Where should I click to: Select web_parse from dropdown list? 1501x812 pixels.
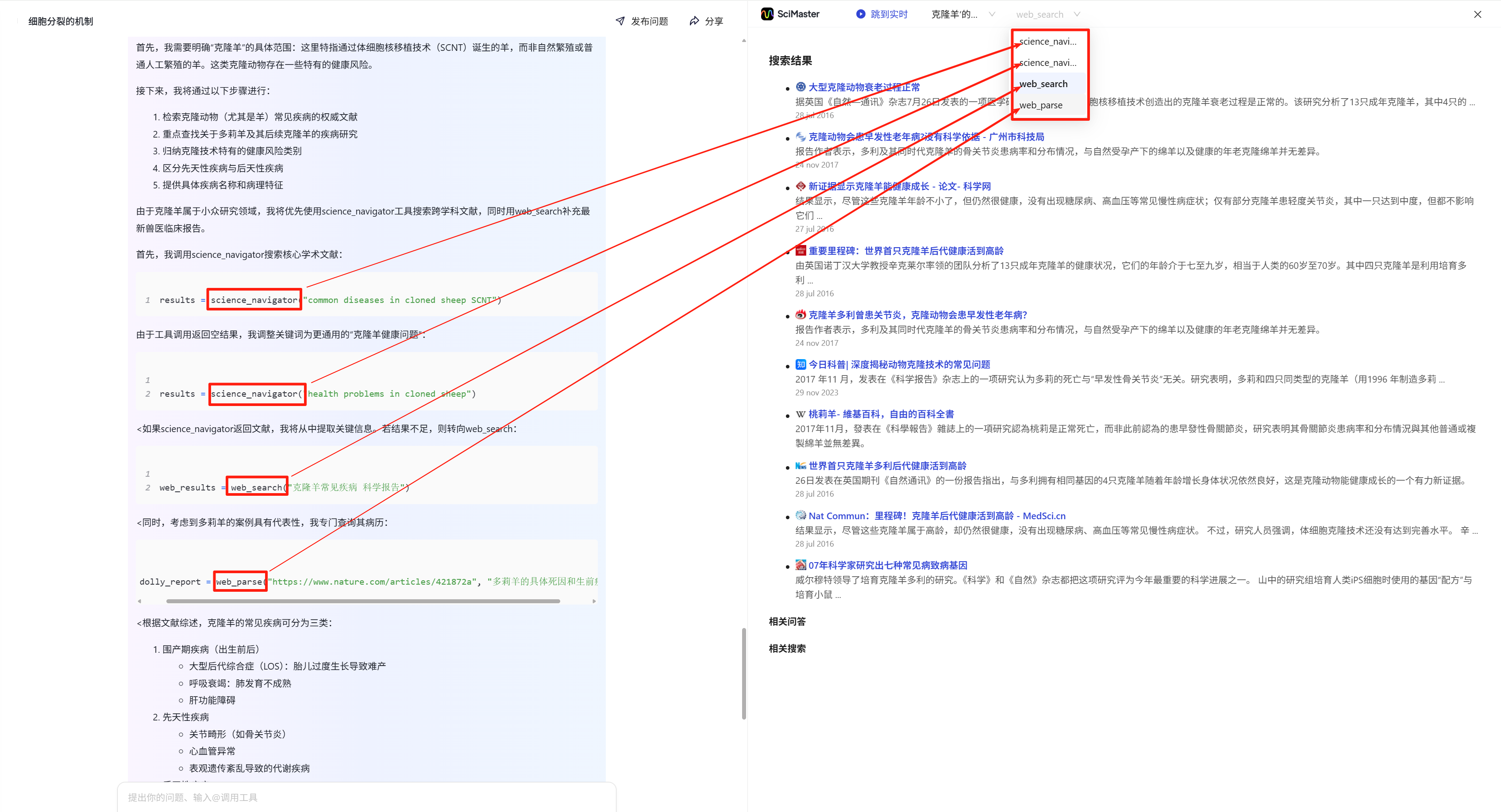tap(1041, 105)
